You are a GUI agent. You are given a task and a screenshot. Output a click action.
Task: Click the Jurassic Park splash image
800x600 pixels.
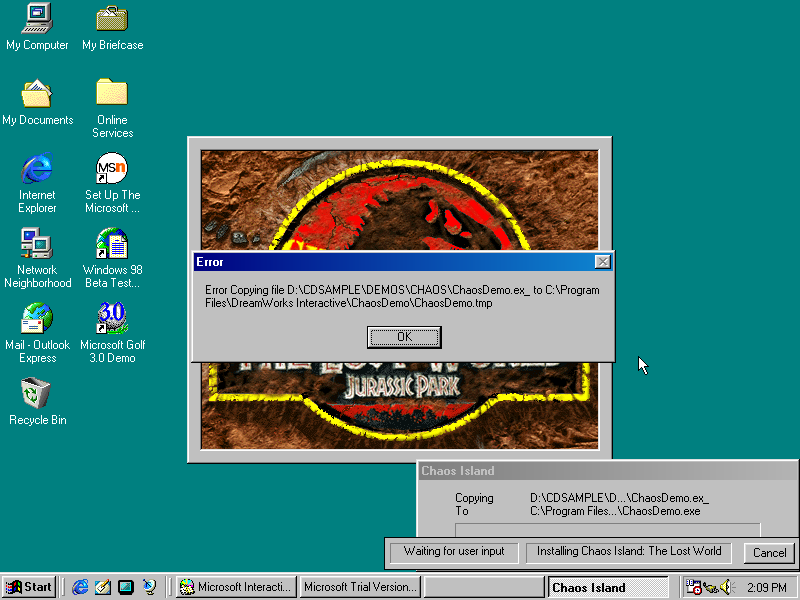pos(399,300)
